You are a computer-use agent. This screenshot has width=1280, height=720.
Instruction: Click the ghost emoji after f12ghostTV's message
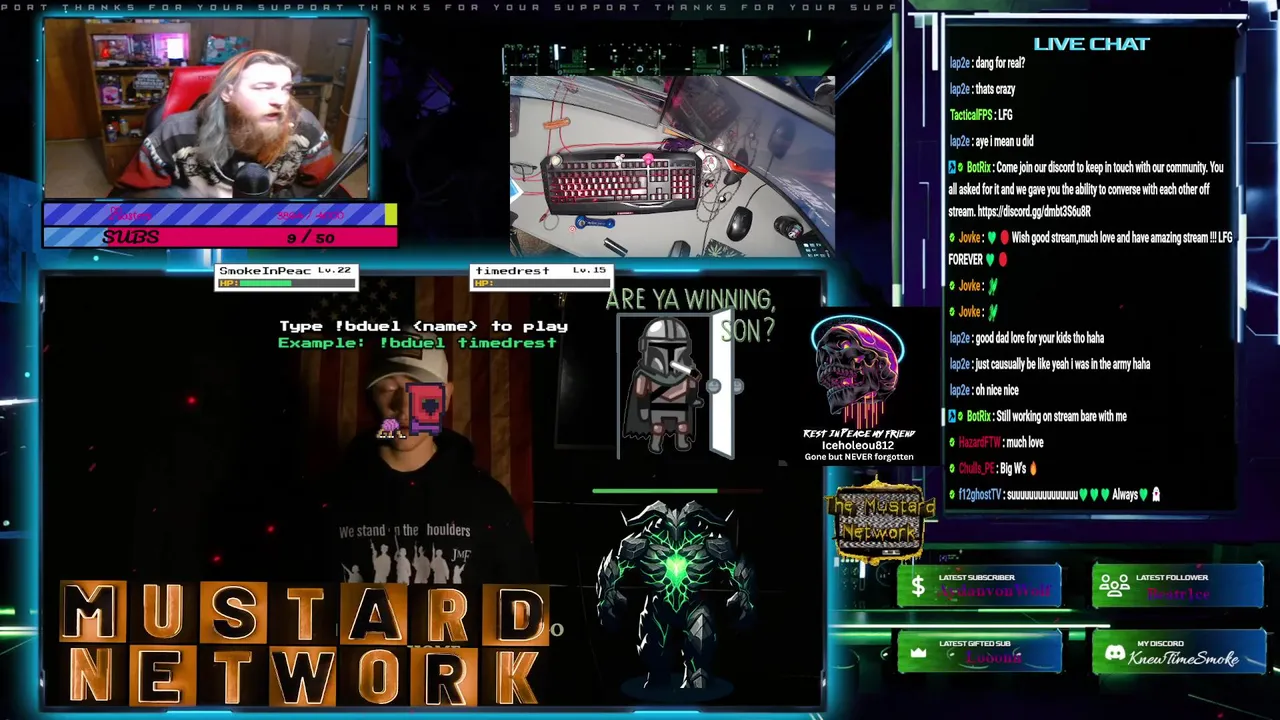tap(1156, 494)
